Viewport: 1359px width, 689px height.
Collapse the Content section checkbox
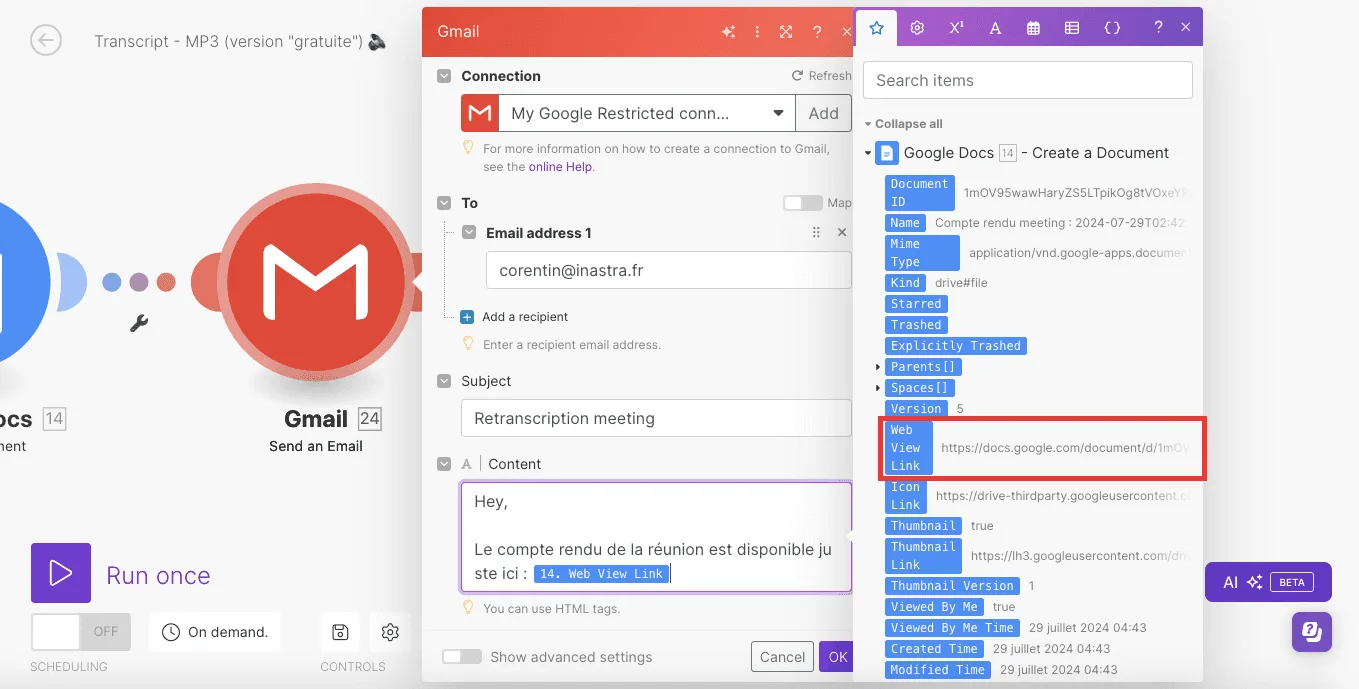(444, 464)
